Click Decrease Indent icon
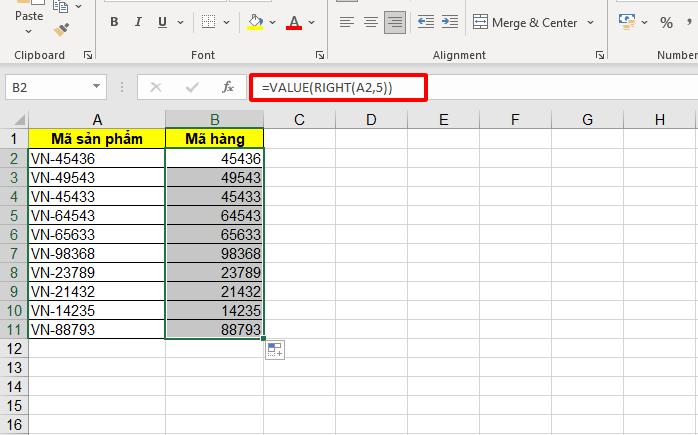Image resolution: width=698 pixels, height=435 pixels. pos(426,22)
